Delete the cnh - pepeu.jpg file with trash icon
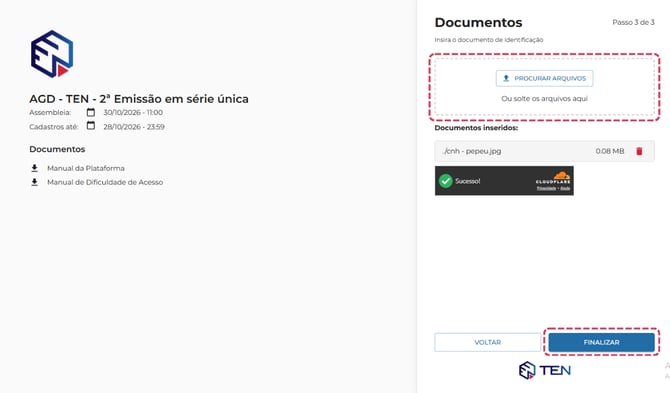 tap(639, 151)
